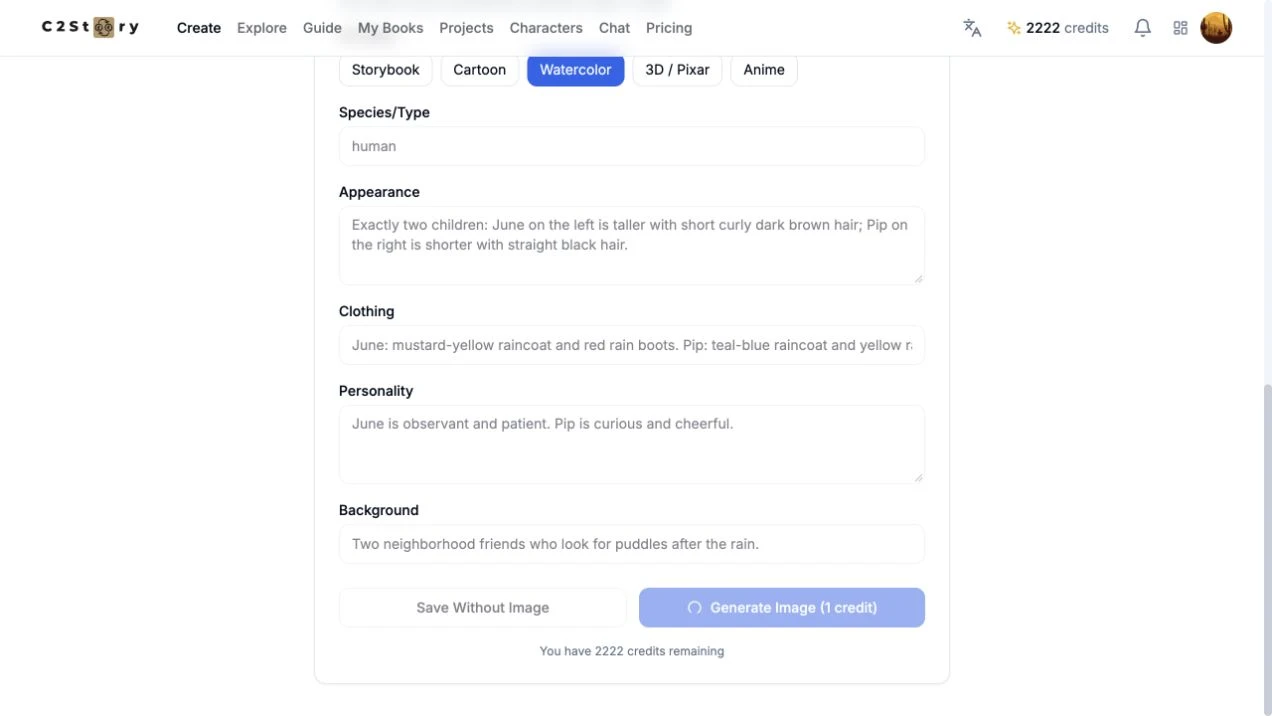Screen dimensions: 1272x716
Task: Select the Anime art style
Action: click(x=764, y=70)
